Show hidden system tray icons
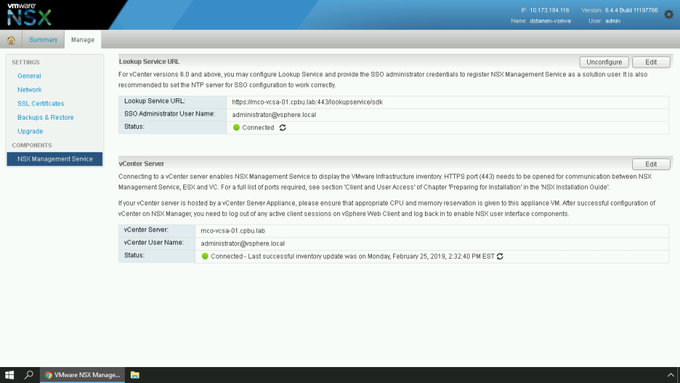The width and height of the screenshot is (680, 383). pos(670,375)
